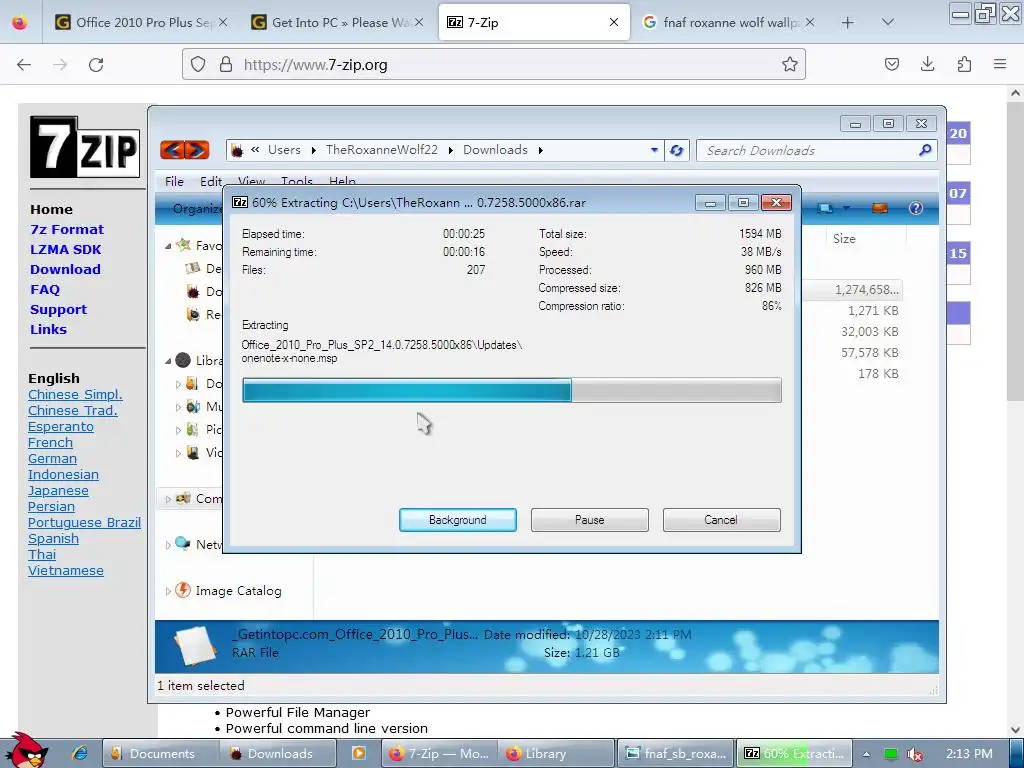
Task: Switch to the fnaf roxanne wolf wallpaper tab
Action: [x=728, y=22]
